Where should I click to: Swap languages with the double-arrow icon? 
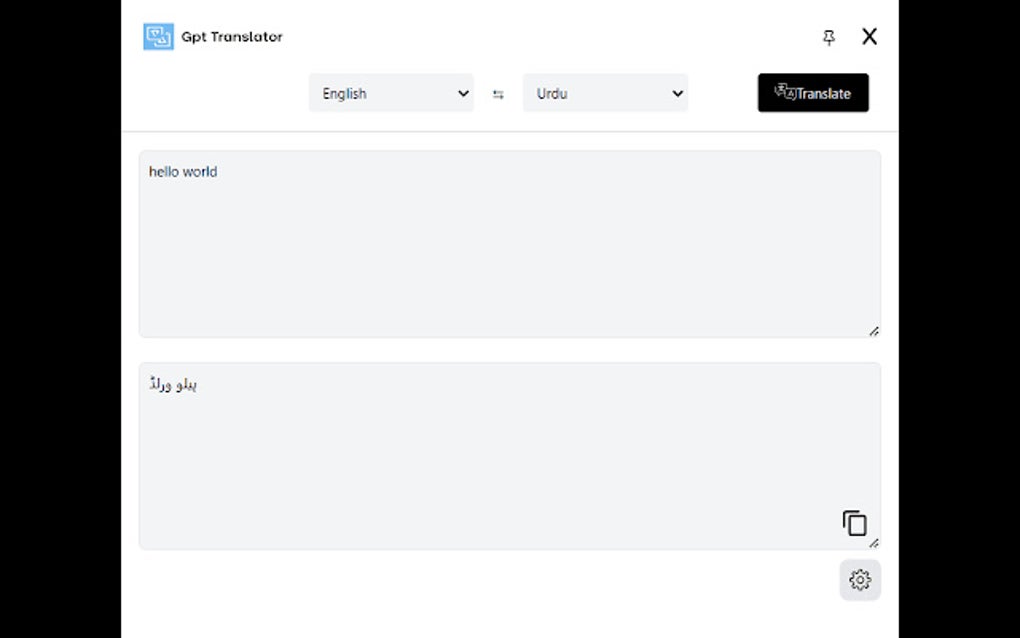(x=497, y=93)
